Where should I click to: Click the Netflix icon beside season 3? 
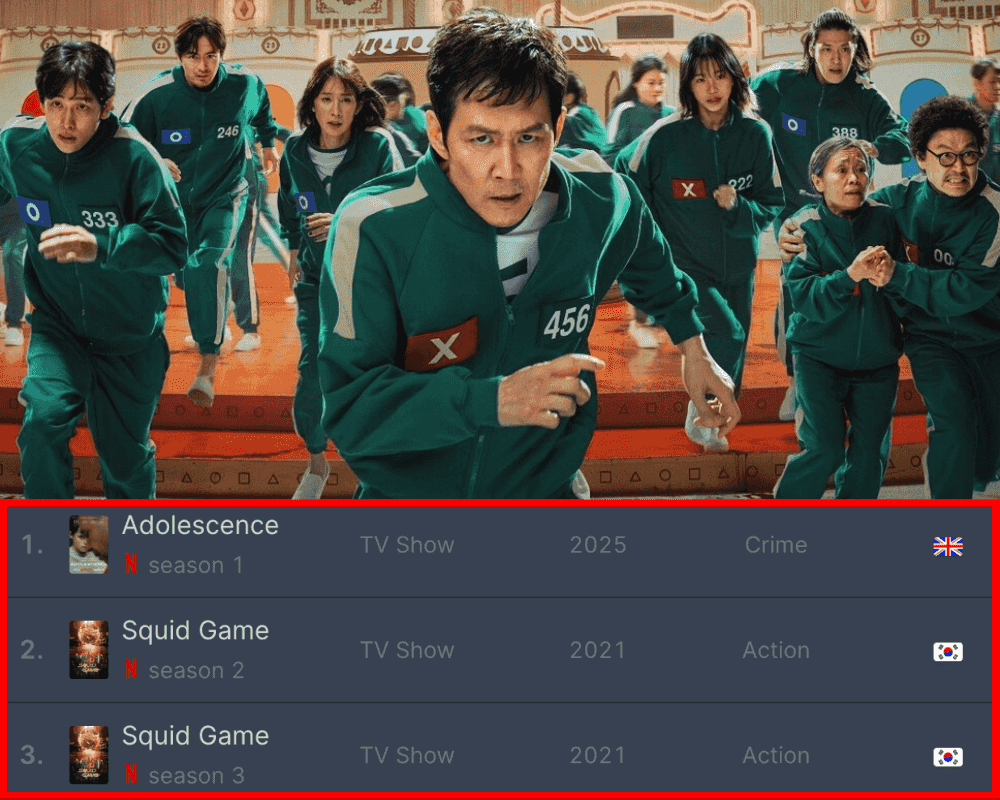click(131, 774)
